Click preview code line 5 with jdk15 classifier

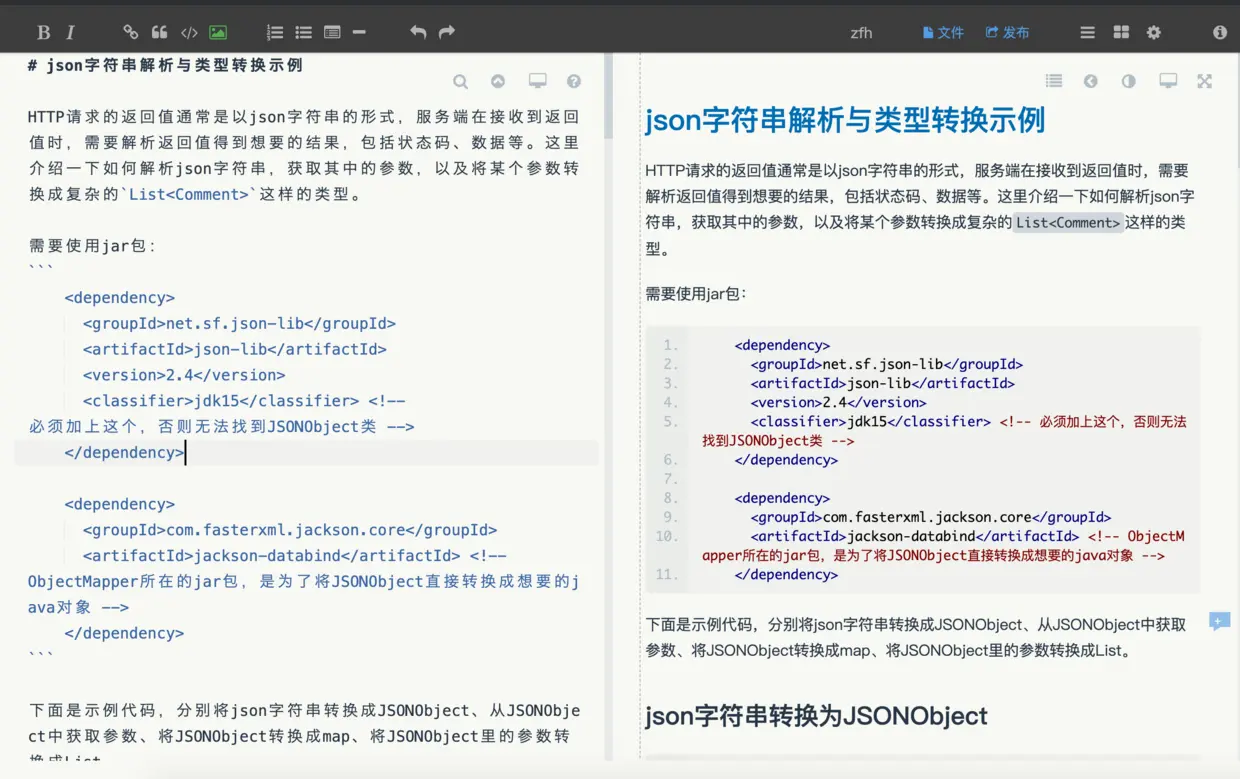point(944,431)
